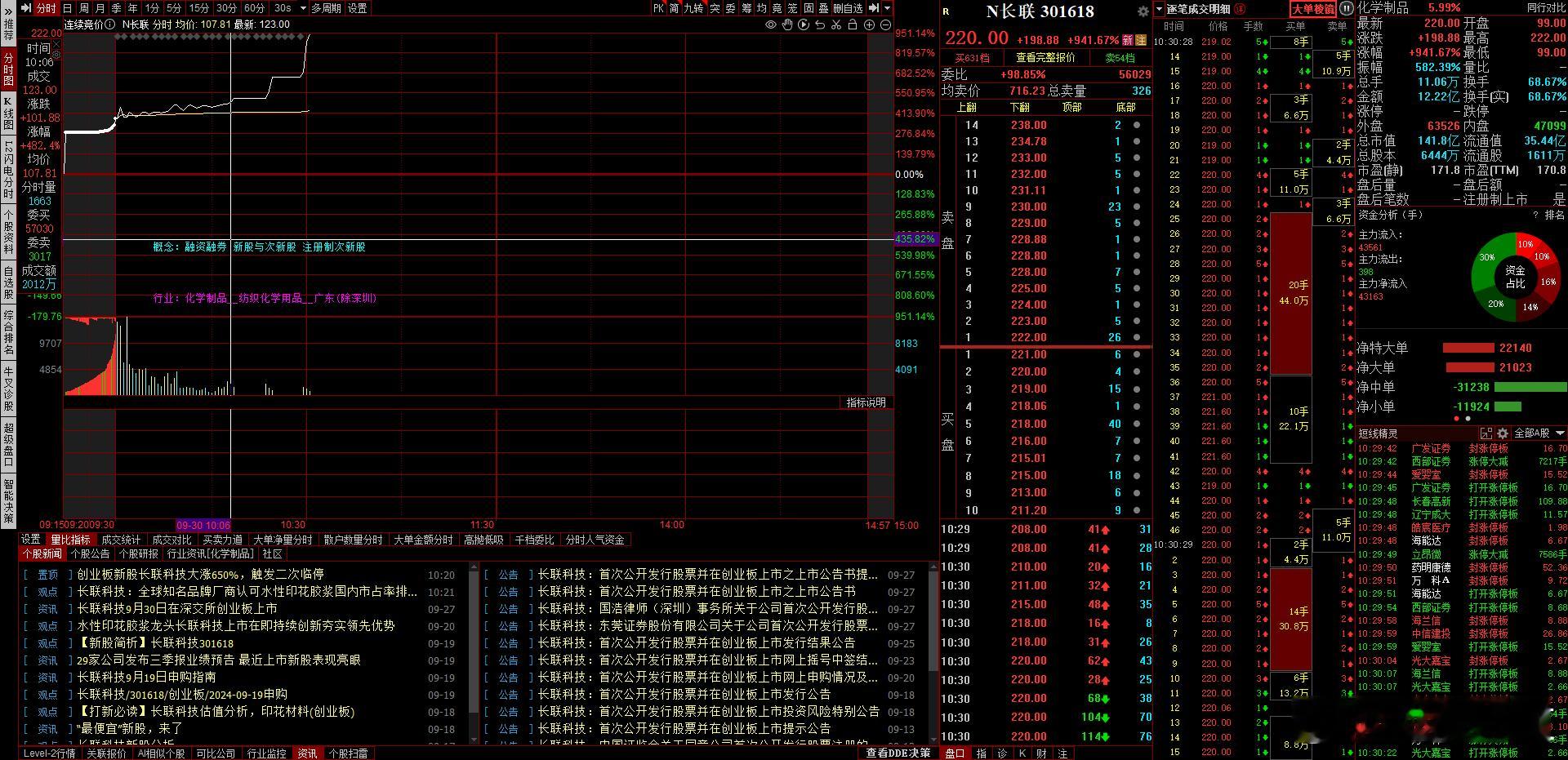Toggle the dot indicator on sell level 14 row
Image resolution: width=1568 pixels, height=760 pixels.
coord(1137,125)
